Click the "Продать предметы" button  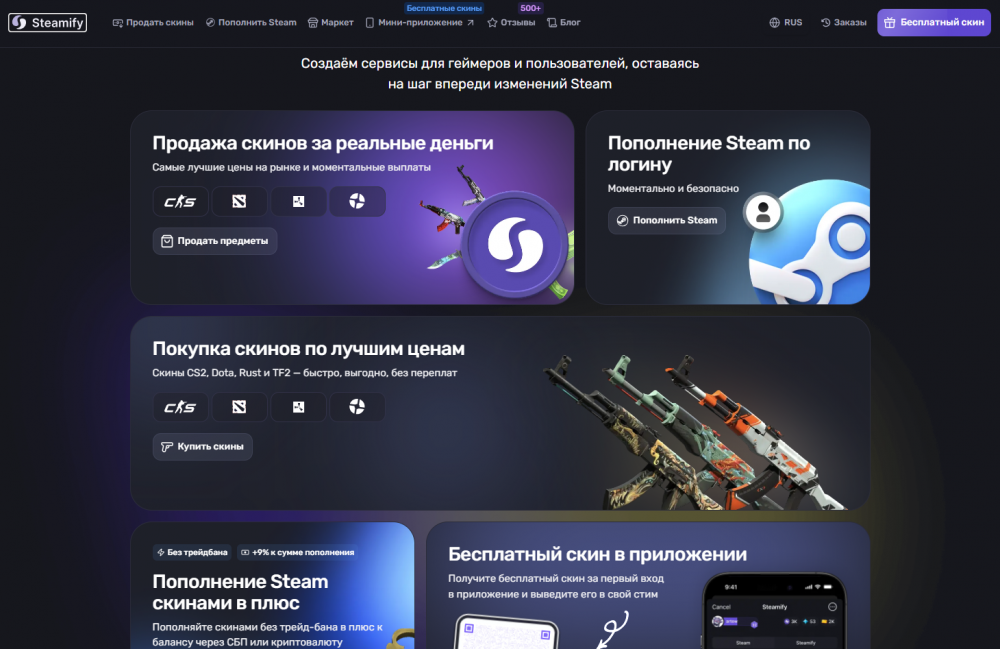pyautogui.click(x=215, y=241)
